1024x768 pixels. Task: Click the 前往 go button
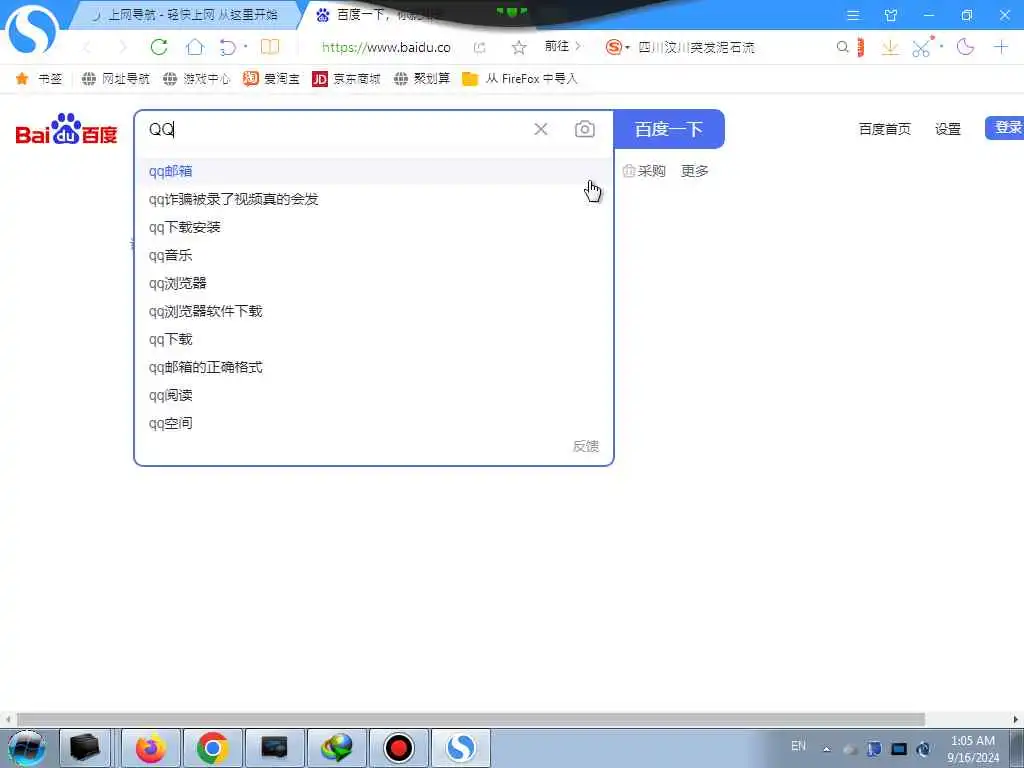click(x=562, y=46)
